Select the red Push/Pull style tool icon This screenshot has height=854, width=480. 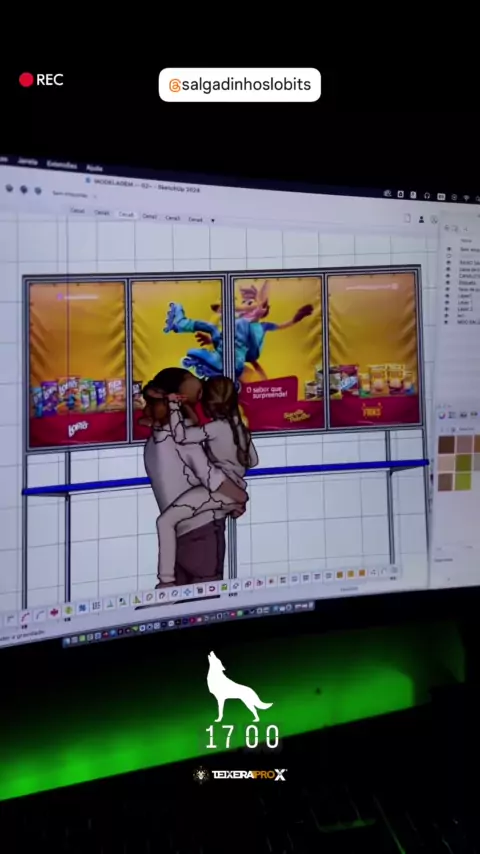pos(54,612)
